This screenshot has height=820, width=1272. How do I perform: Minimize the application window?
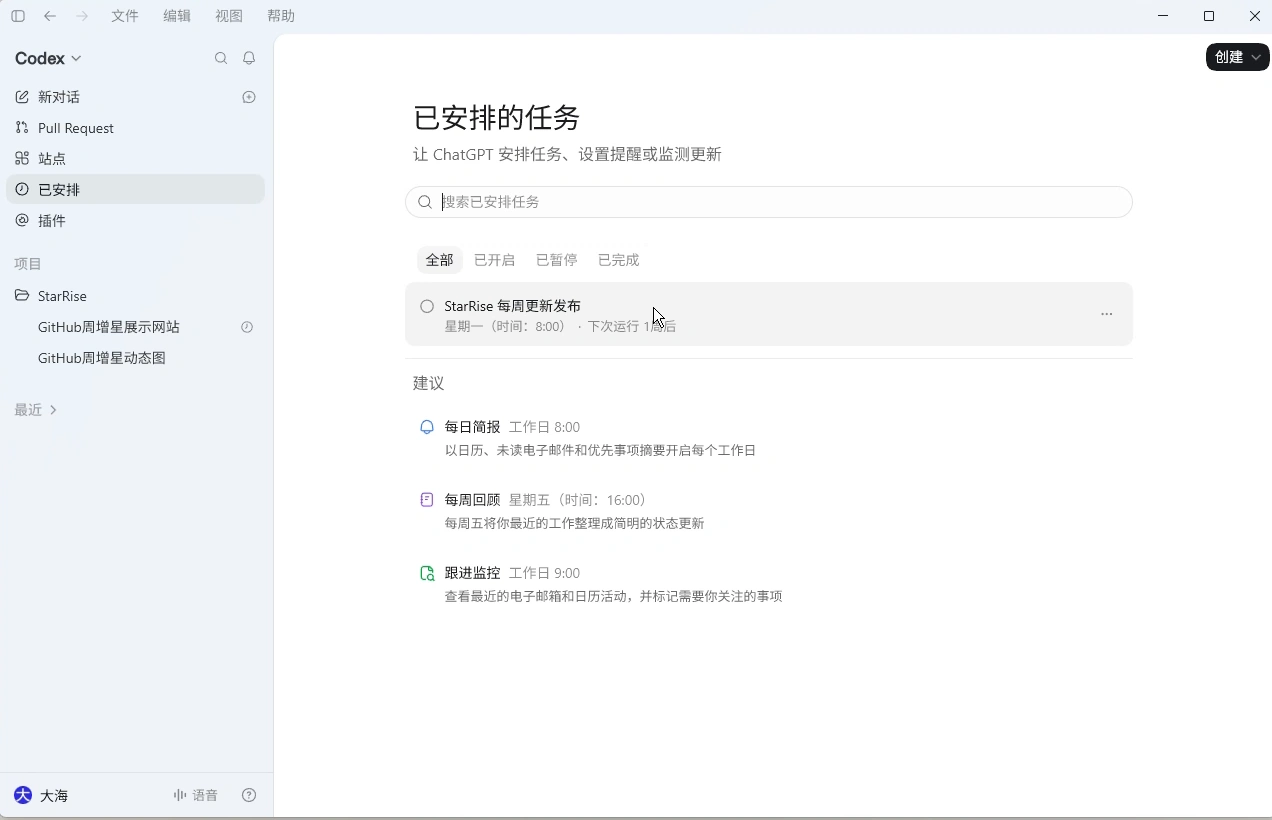pyautogui.click(x=1163, y=16)
